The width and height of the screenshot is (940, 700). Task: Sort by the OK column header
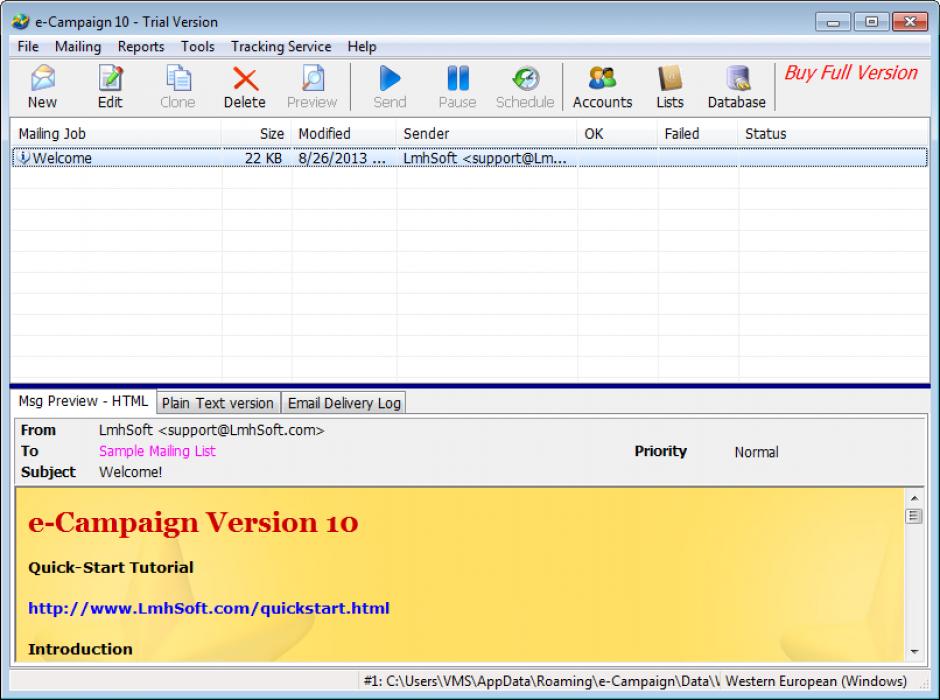tap(617, 134)
